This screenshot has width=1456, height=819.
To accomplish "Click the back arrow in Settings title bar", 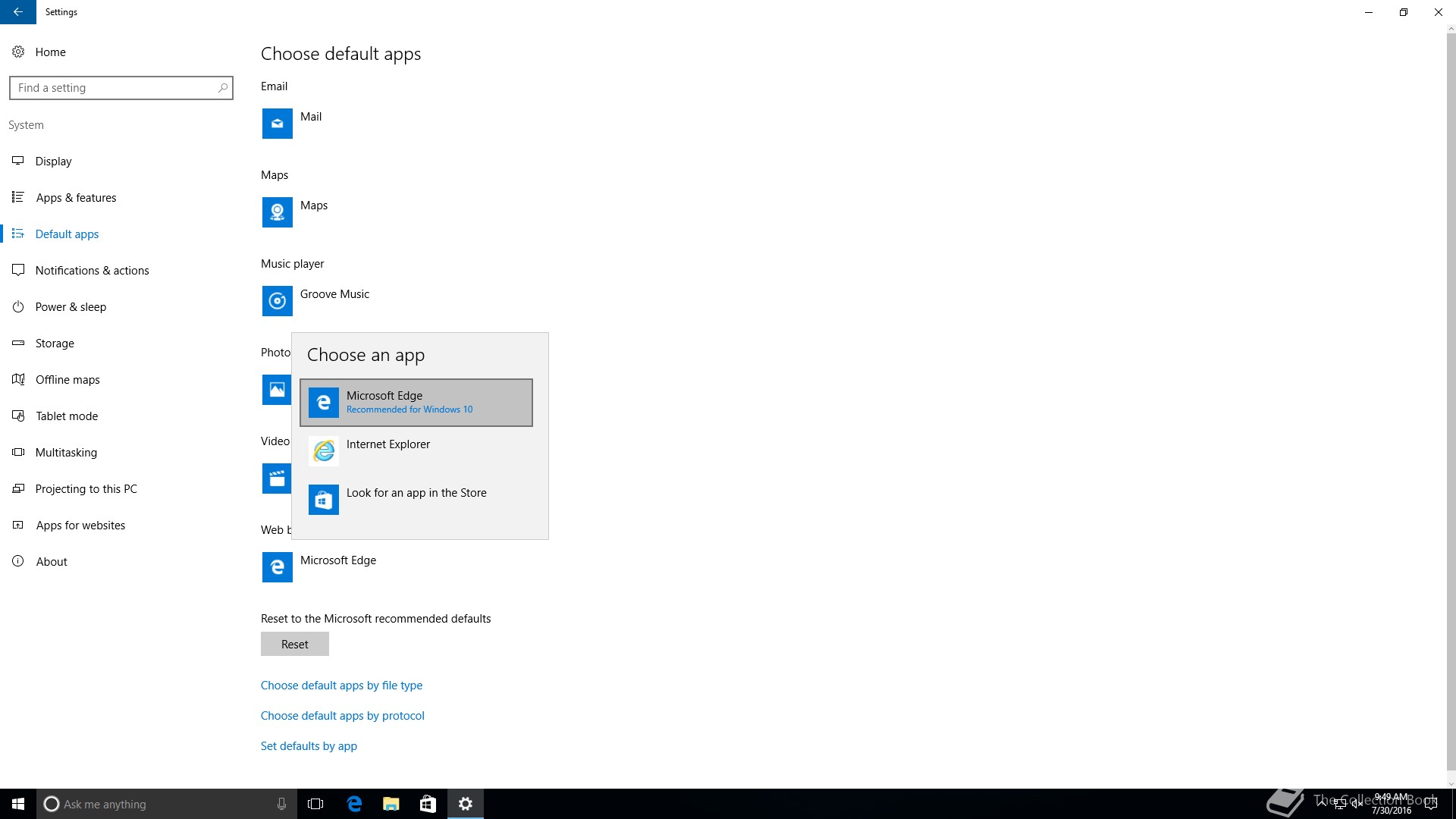I will [x=17, y=12].
